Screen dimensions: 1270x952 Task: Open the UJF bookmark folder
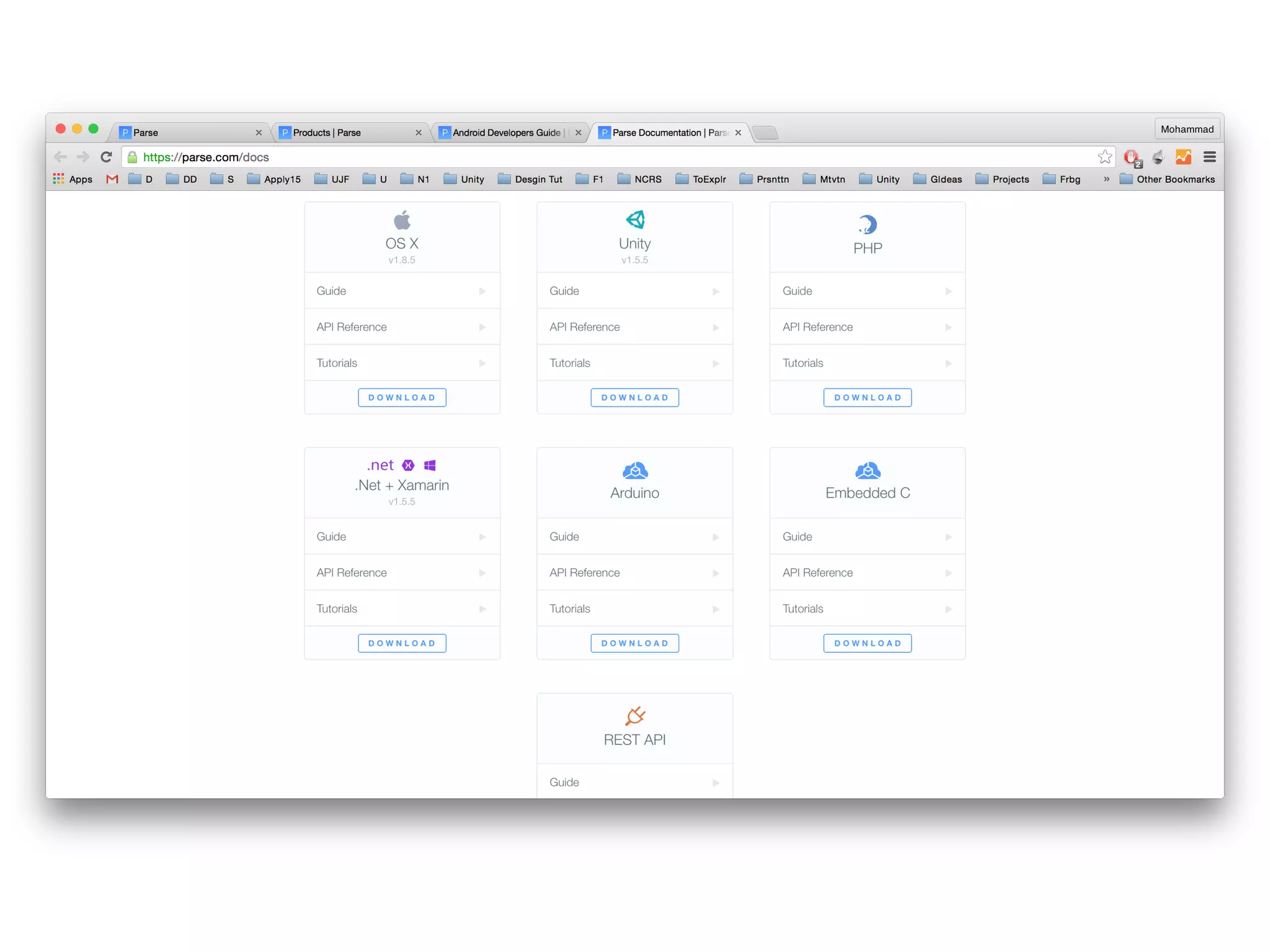tap(332, 179)
